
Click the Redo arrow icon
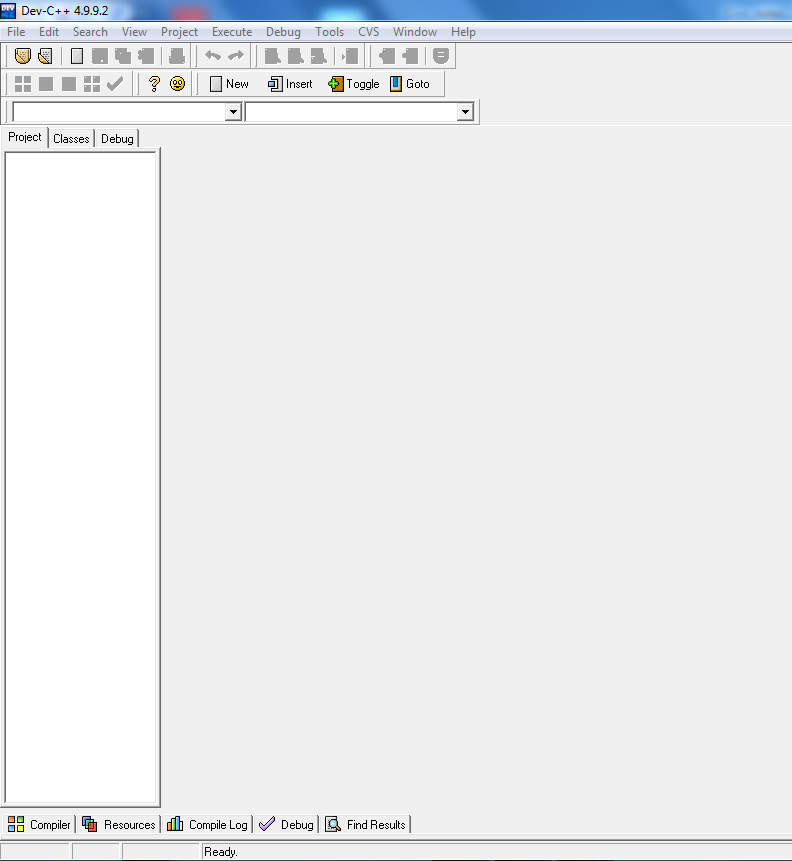point(236,55)
